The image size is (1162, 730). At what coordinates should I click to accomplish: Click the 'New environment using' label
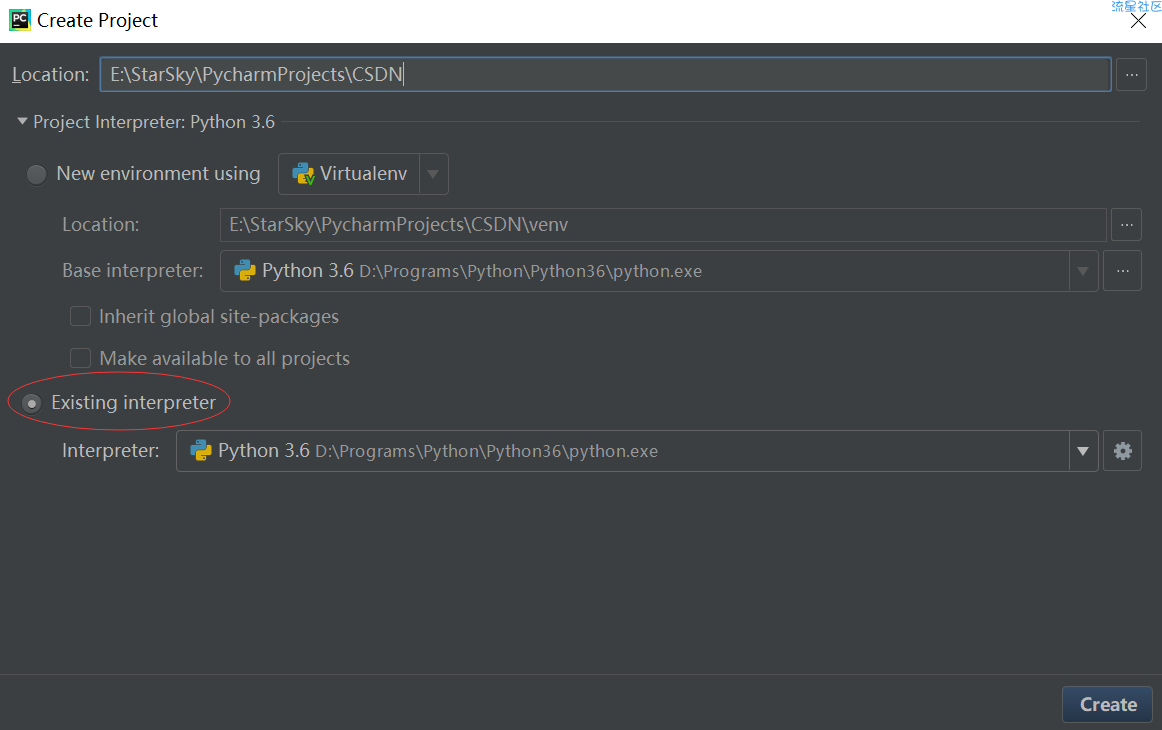coord(159,173)
